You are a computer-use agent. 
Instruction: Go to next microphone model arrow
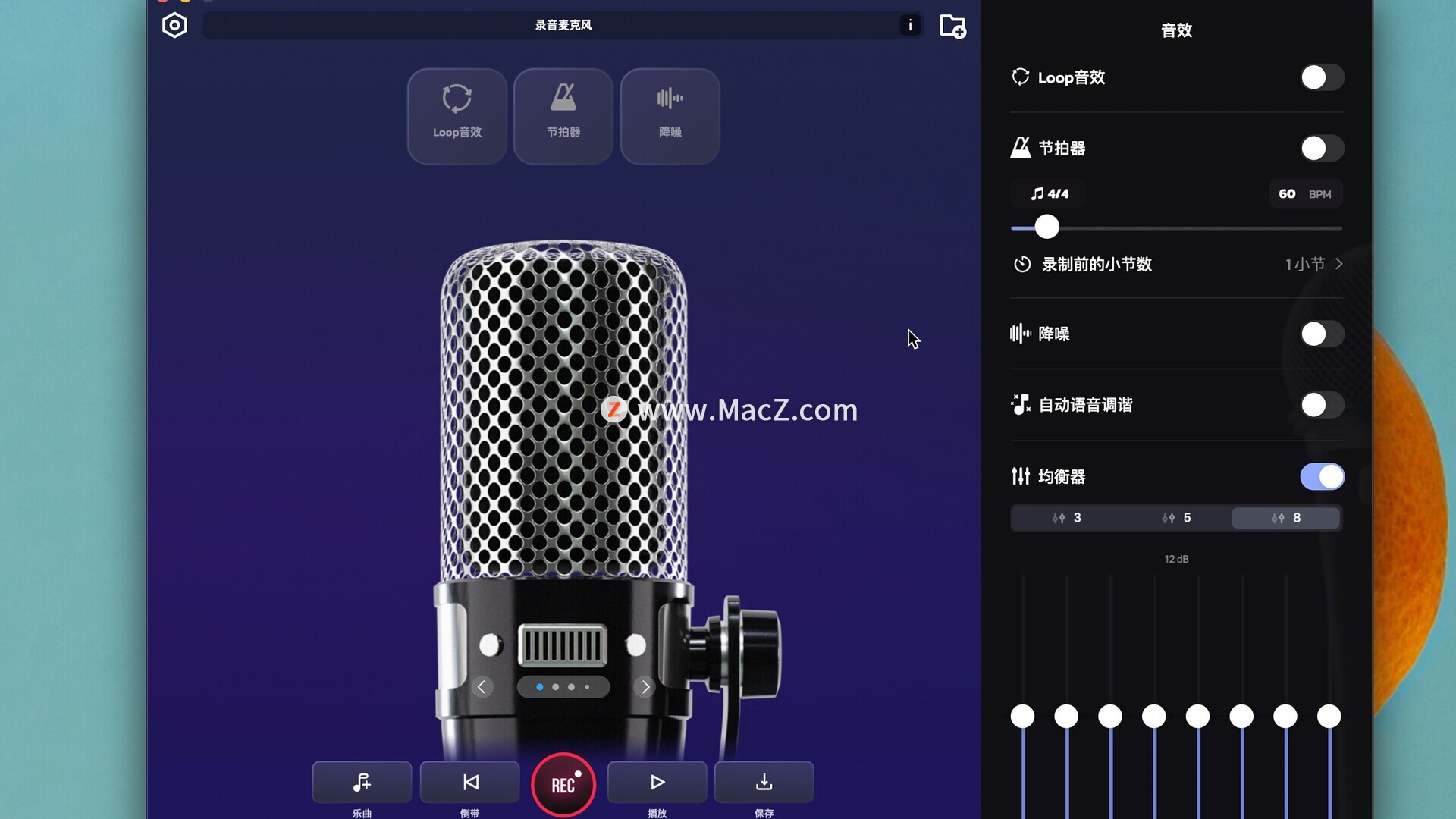tap(645, 687)
